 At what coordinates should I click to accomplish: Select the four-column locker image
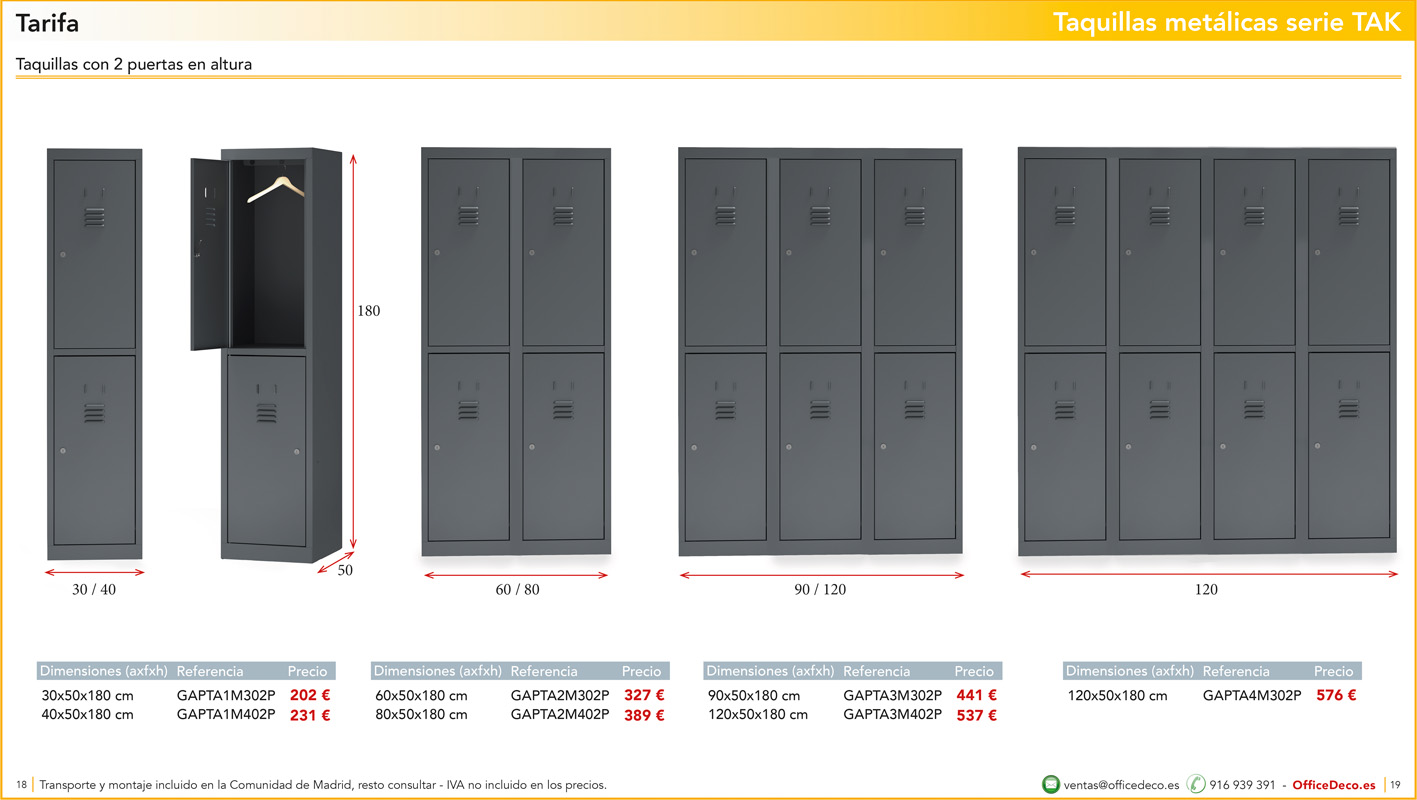(x=1207, y=351)
